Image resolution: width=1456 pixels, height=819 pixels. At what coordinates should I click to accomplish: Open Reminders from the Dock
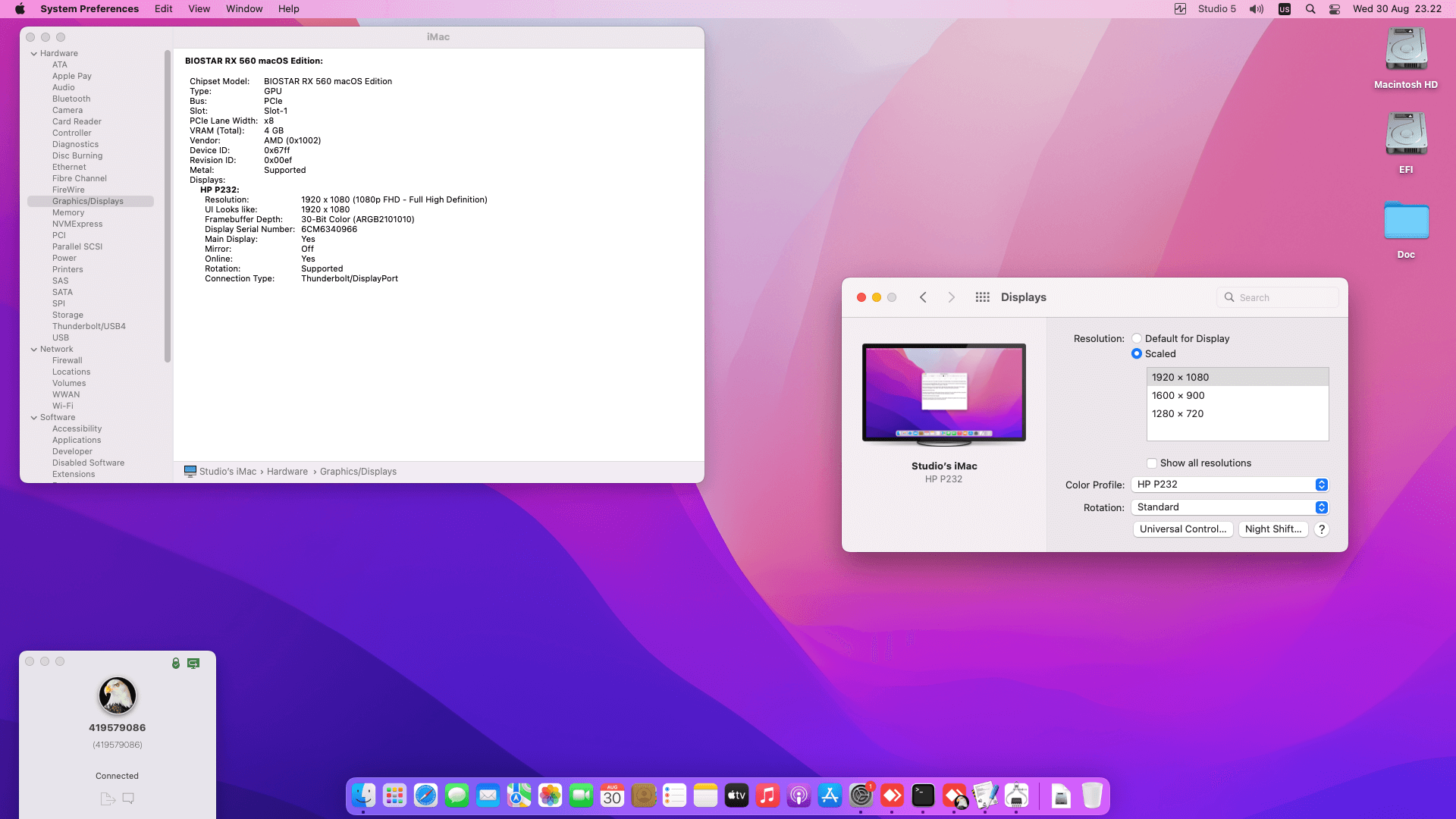pyautogui.click(x=674, y=795)
